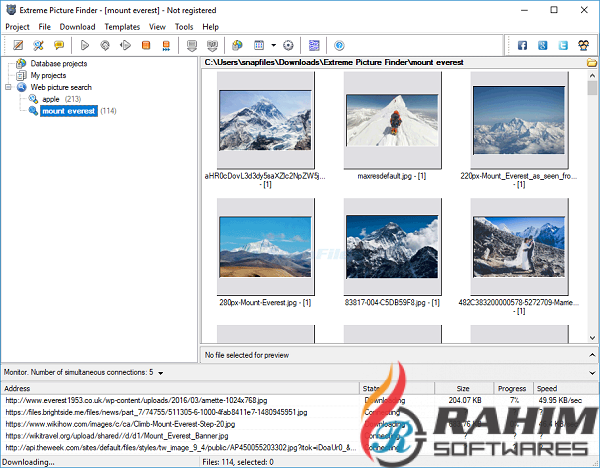
Task: Click the Twitter icon in toolbar
Action: coord(563,45)
